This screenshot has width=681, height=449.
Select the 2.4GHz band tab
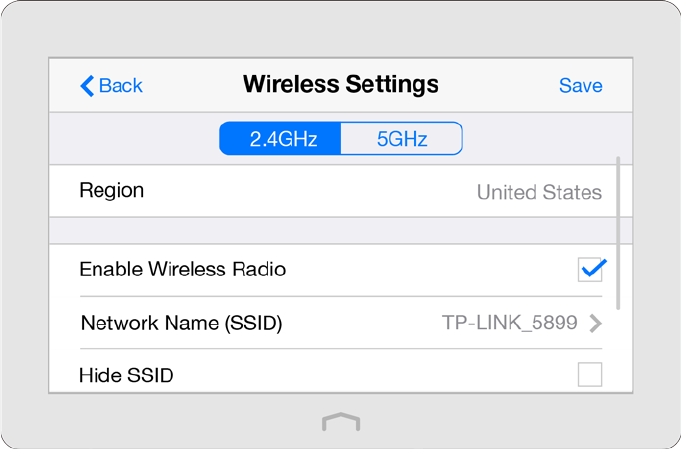tap(282, 139)
